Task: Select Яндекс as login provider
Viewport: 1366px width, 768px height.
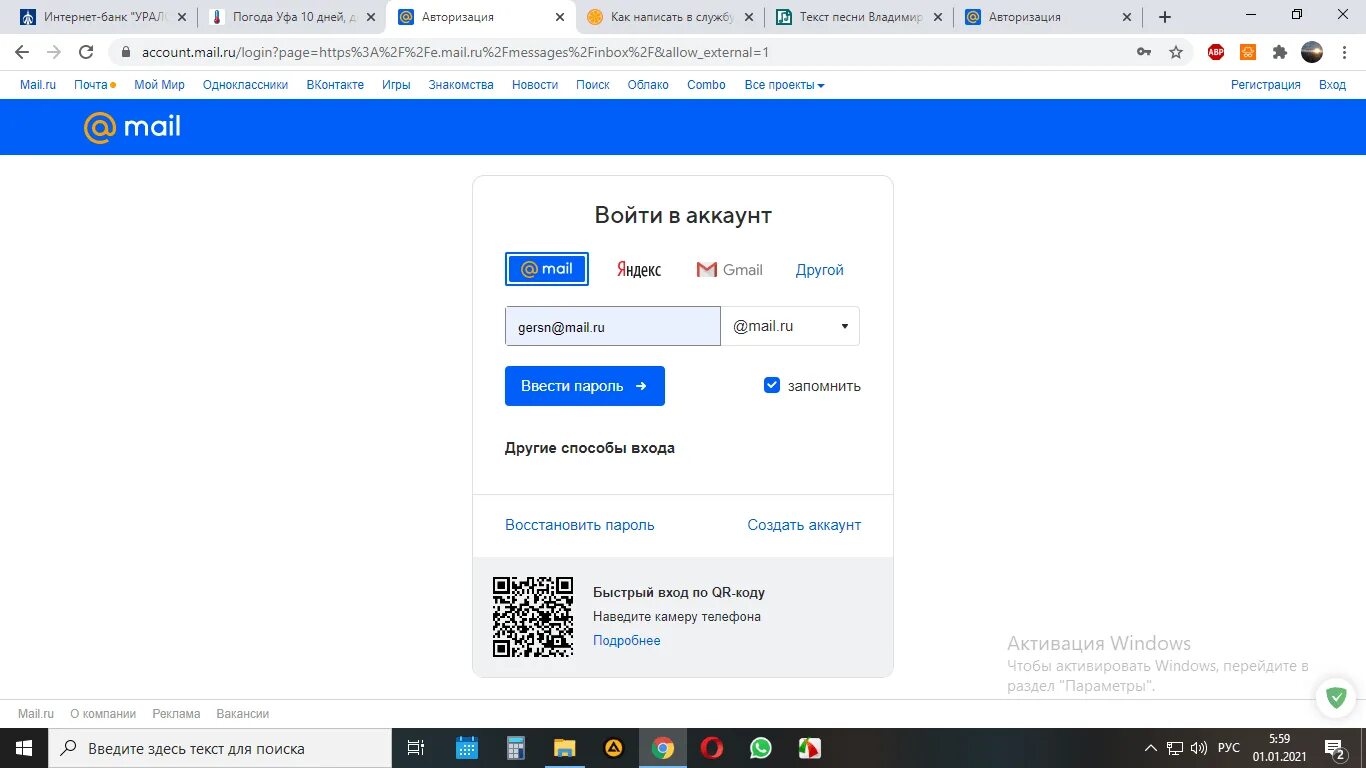Action: (639, 270)
